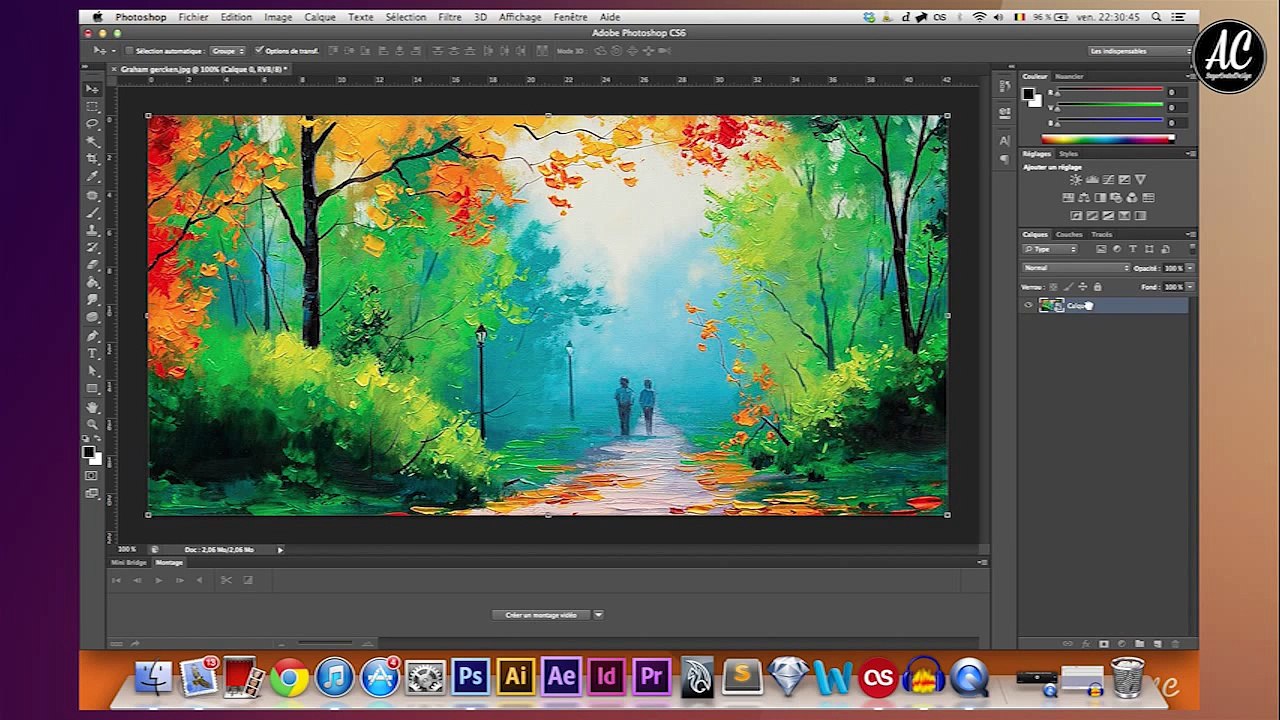
Task: Open the layer filter Type dropdown
Action: click(1050, 249)
